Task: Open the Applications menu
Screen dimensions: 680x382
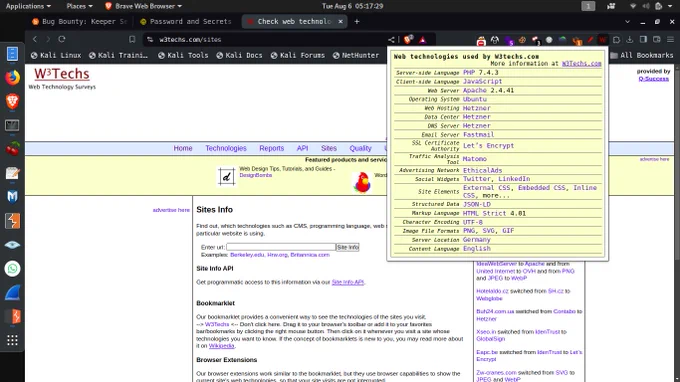Action: pyautogui.click(x=28, y=6)
